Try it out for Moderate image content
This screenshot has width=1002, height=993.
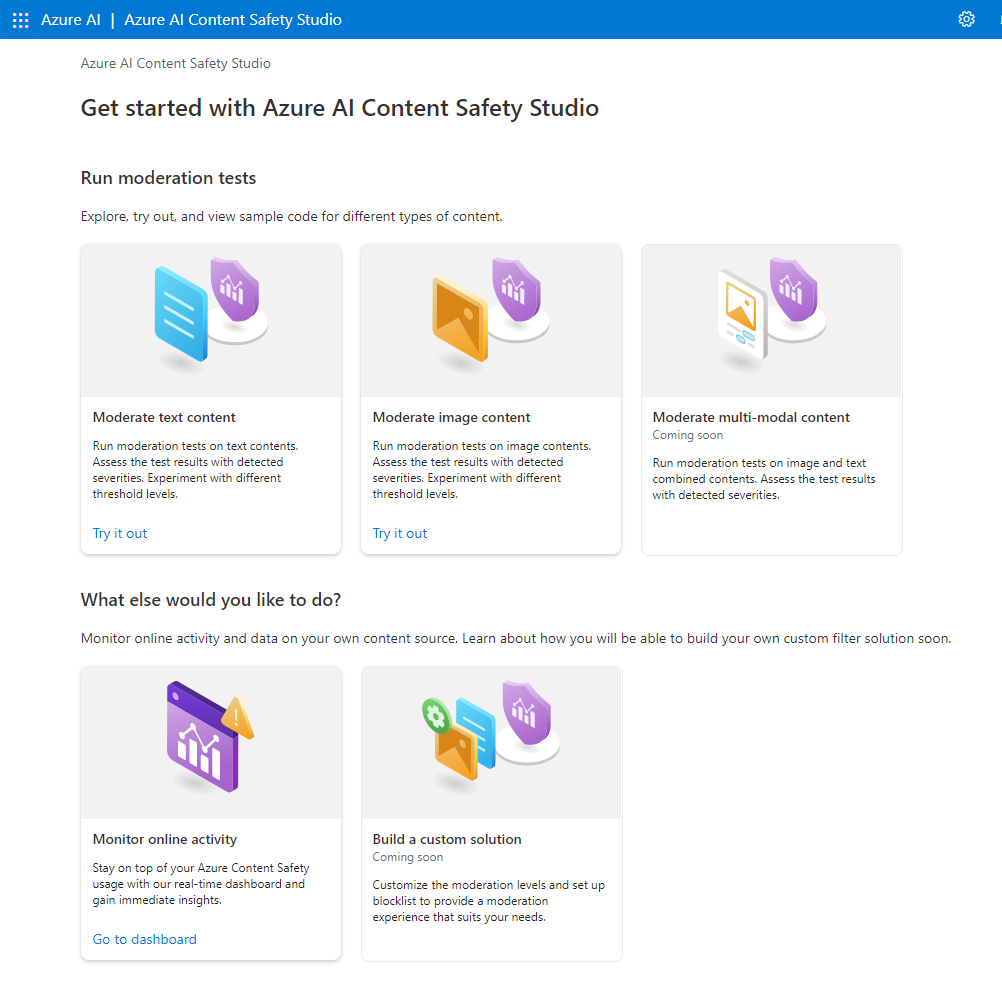point(399,534)
